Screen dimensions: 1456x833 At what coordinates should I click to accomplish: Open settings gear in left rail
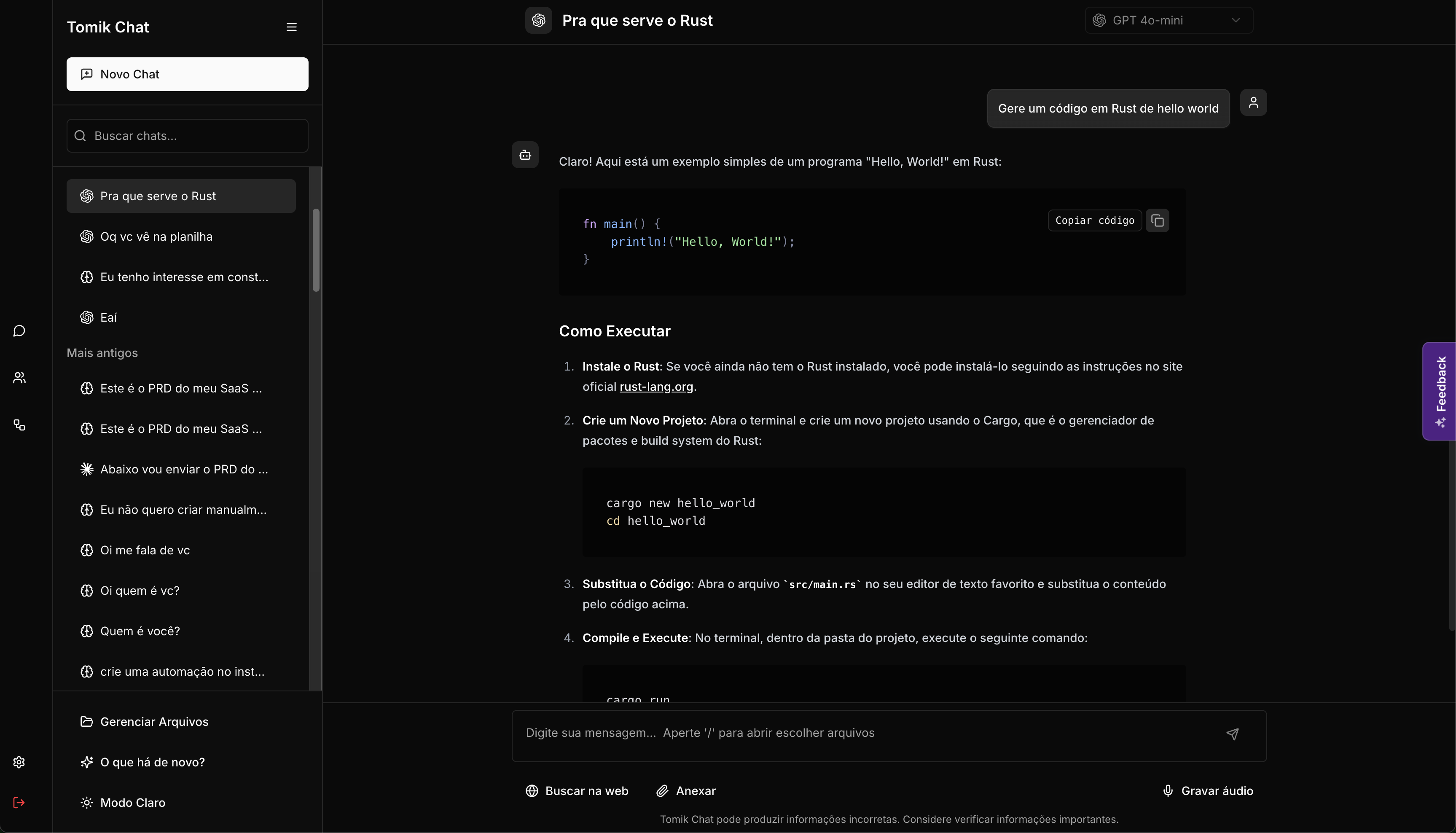click(x=19, y=762)
